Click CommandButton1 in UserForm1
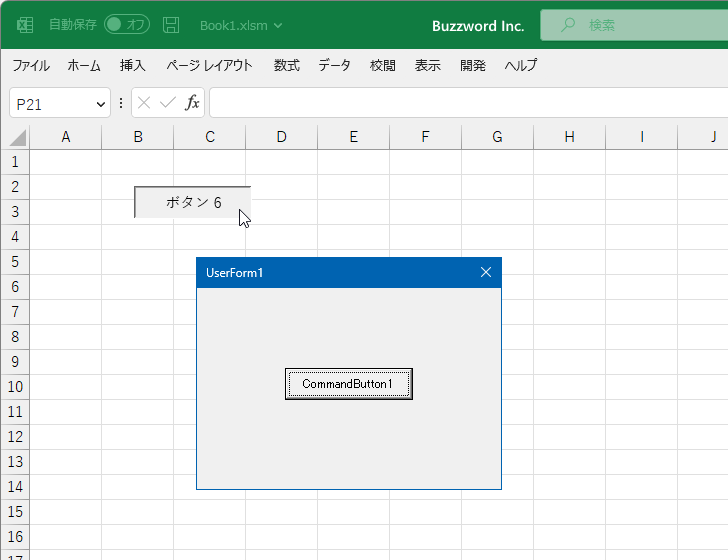Viewport: 728px width, 560px height. [x=349, y=384]
